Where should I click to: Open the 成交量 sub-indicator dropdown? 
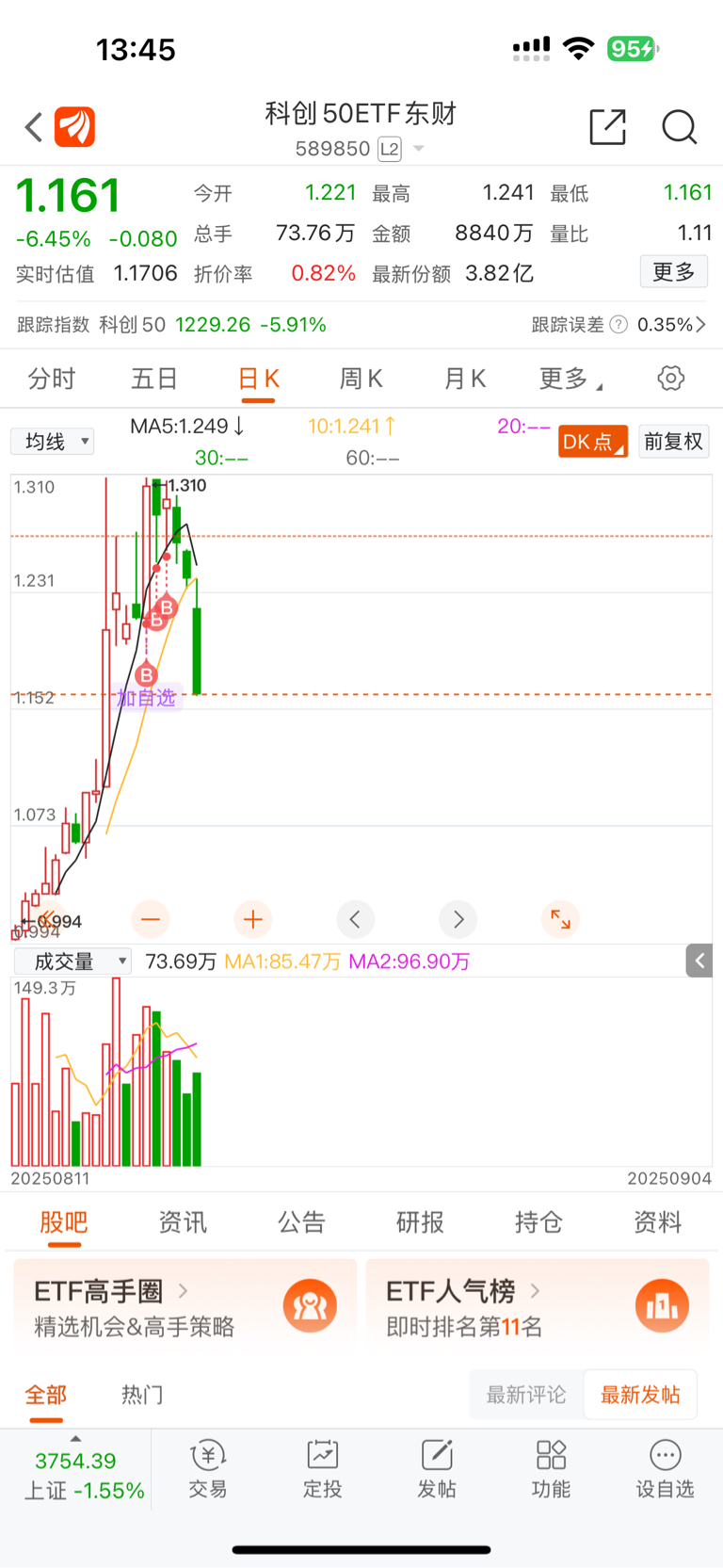[72, 962]
